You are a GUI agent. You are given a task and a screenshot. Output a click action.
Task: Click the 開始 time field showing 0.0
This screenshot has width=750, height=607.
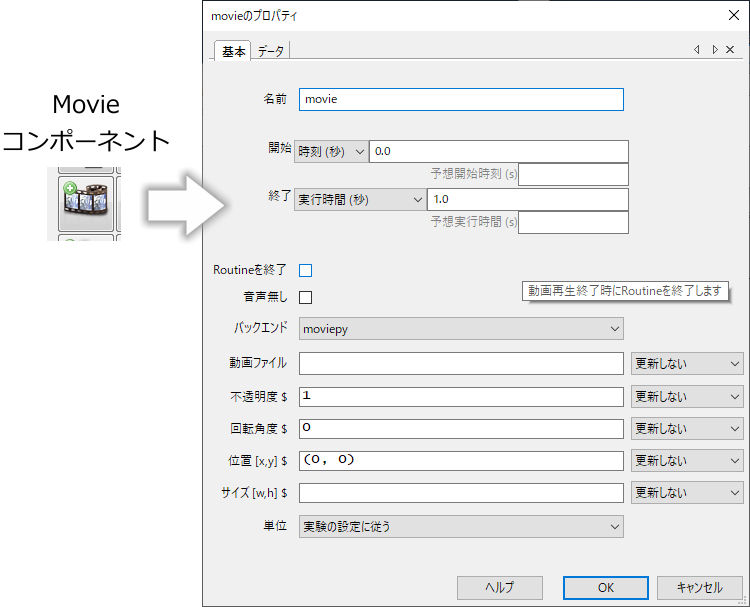498,152
